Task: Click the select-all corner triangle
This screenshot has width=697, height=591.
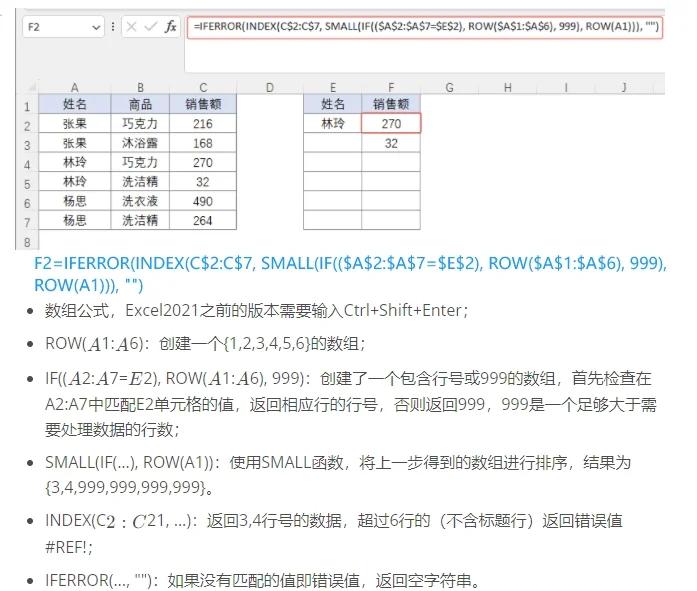Action: (31, 87)
